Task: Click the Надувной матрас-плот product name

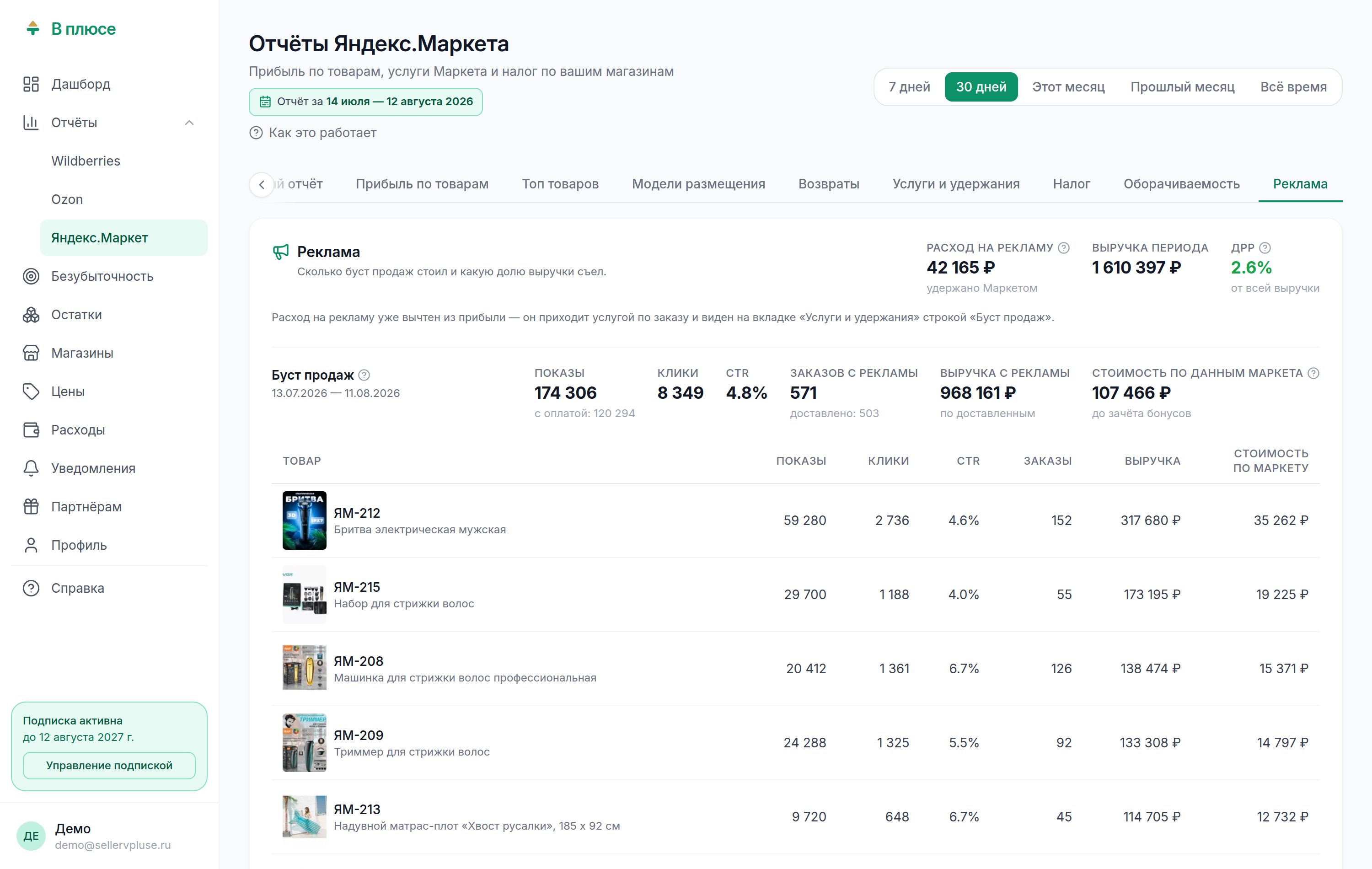Action: 477,826
